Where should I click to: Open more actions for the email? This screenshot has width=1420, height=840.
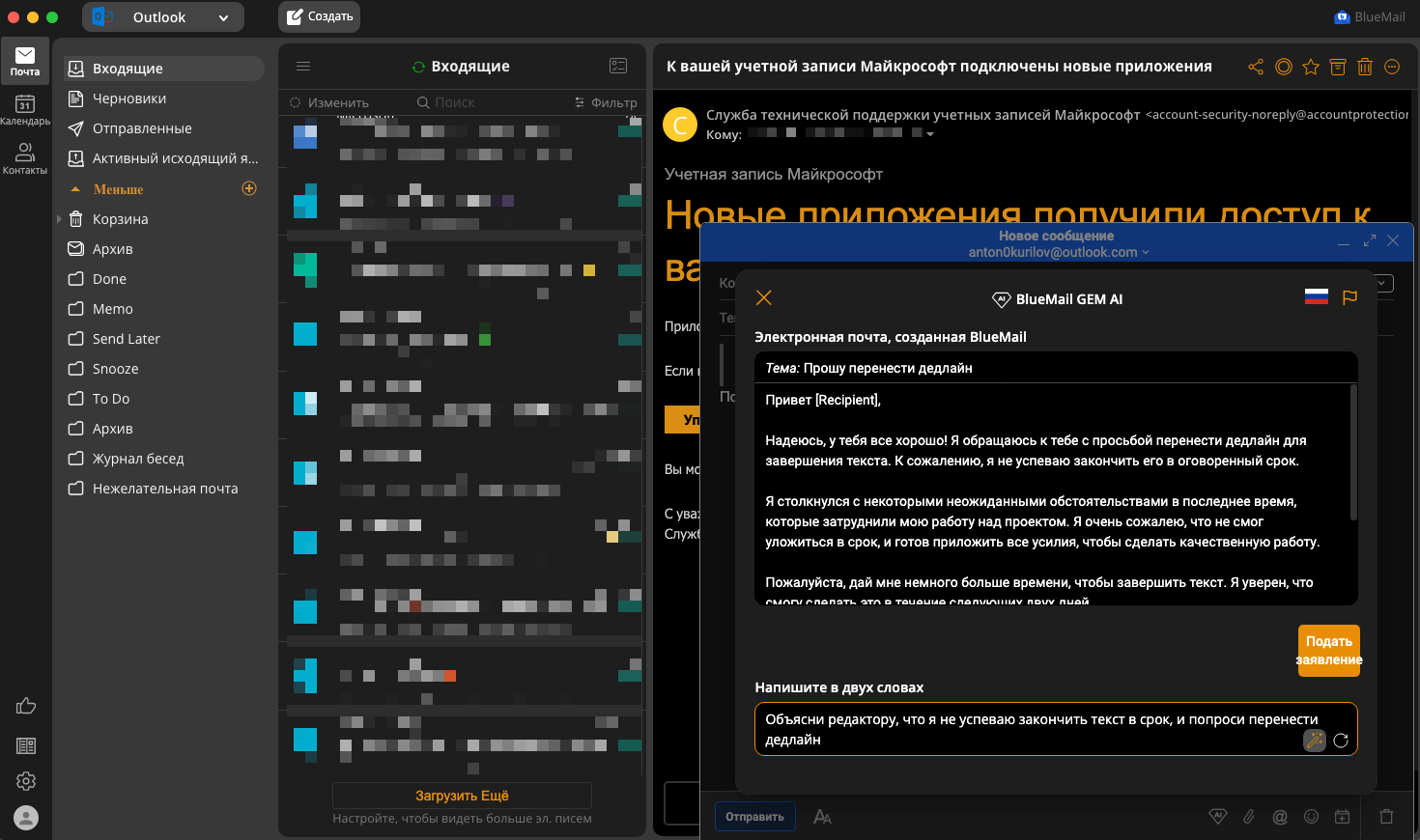(x=1392, y=67)
